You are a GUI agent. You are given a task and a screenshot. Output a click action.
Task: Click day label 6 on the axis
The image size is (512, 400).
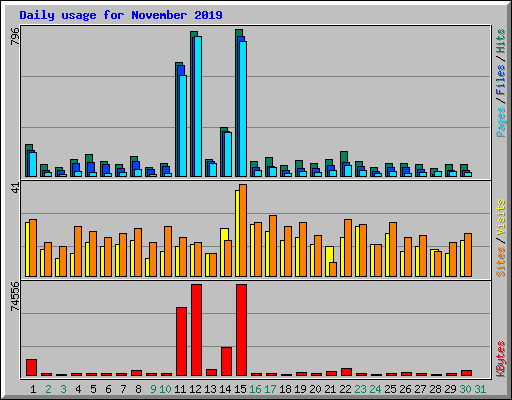pyautogui.click(x=108, y=389)
